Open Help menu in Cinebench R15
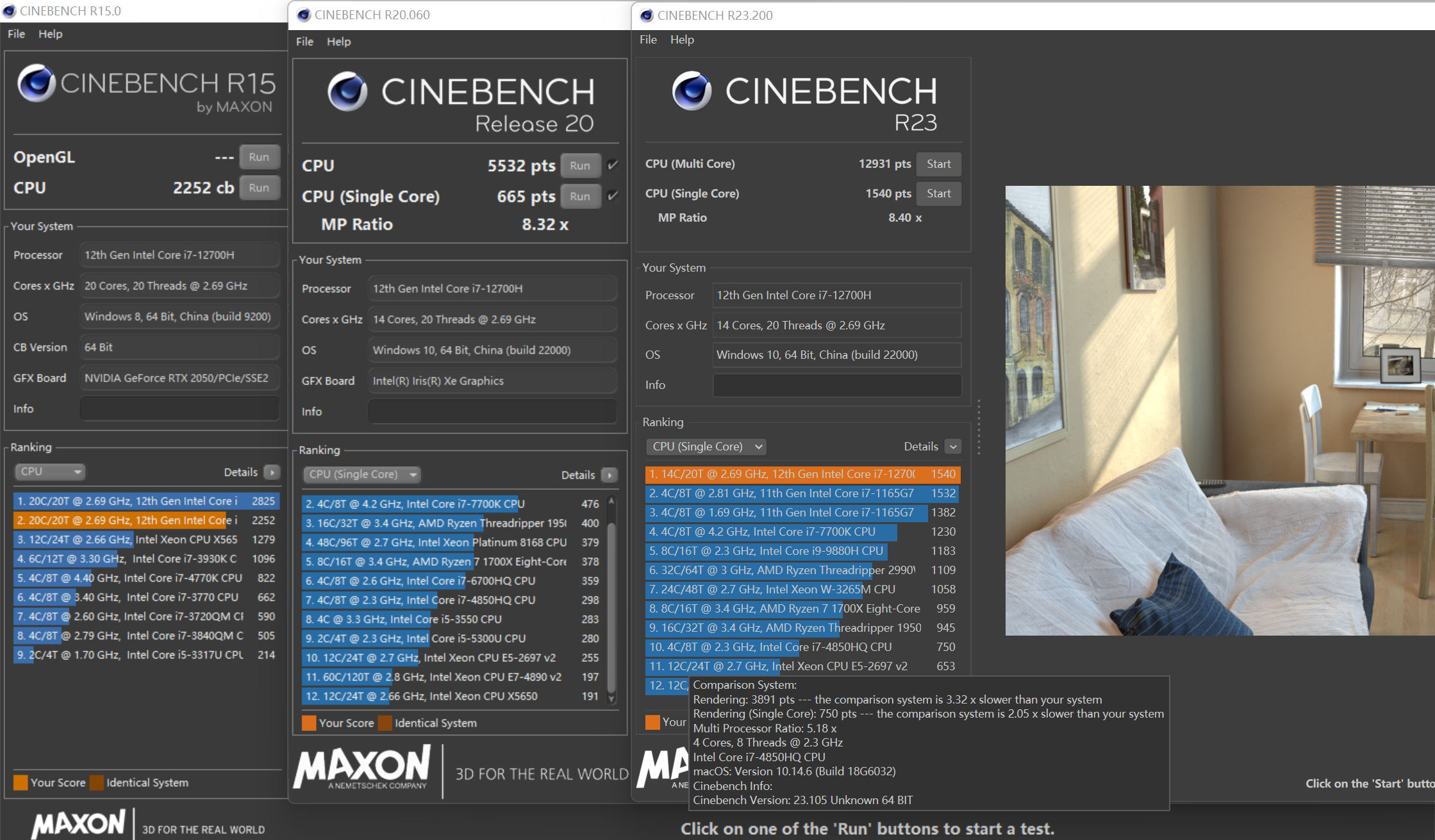Viewport: 1435px width, 840px height. [50, 34]
